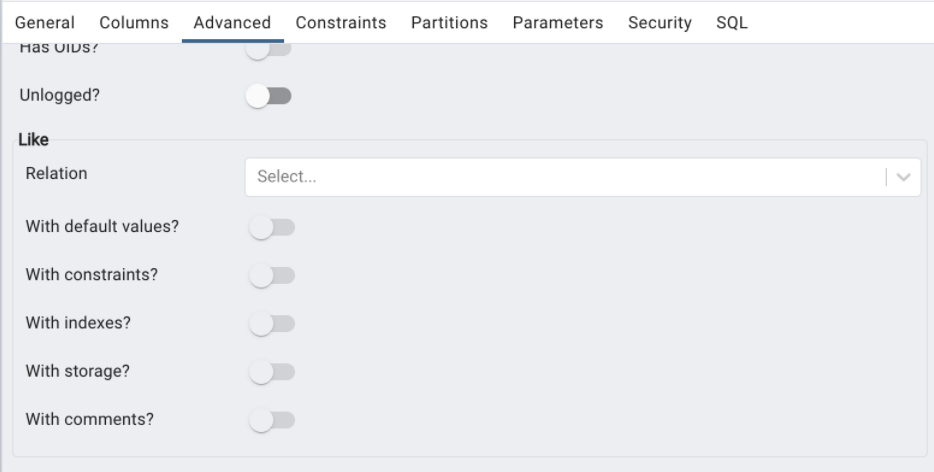Select the Advanced tab
Screen dimensions: 934x472
(x=232, y=22)
